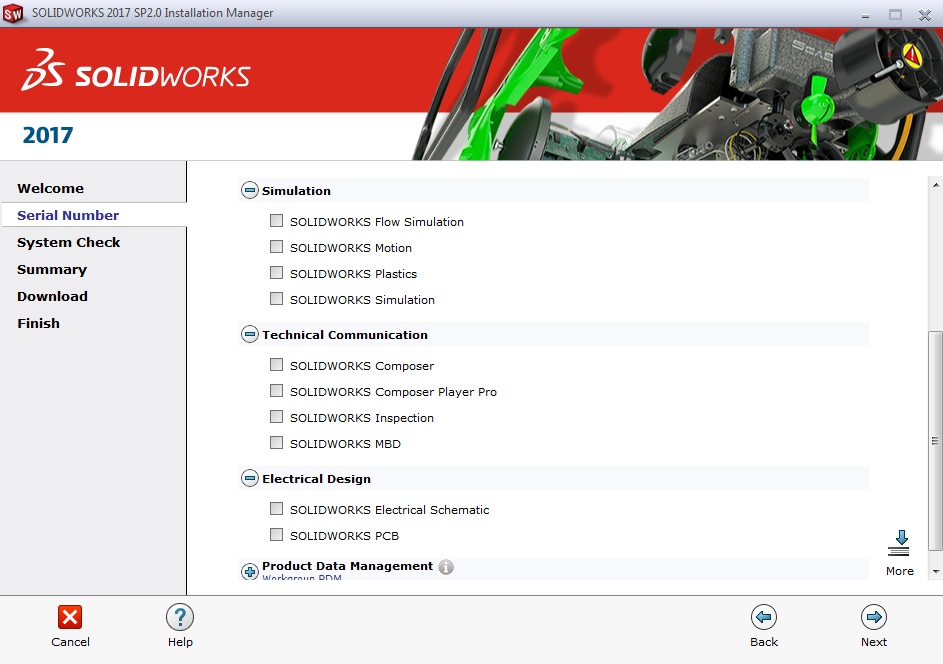Collapse the Technical Communication section
This screenshot has height=664, width=943.
(250, 334)
